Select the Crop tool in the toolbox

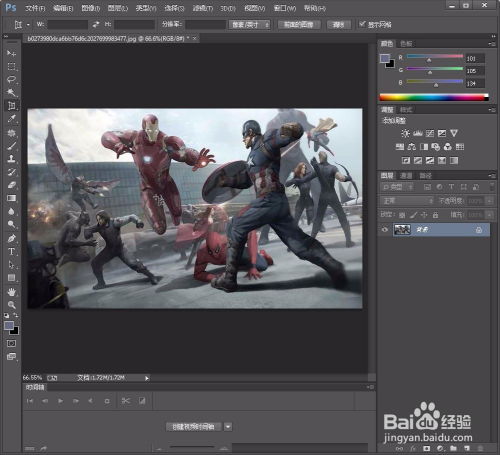(11, 106)
